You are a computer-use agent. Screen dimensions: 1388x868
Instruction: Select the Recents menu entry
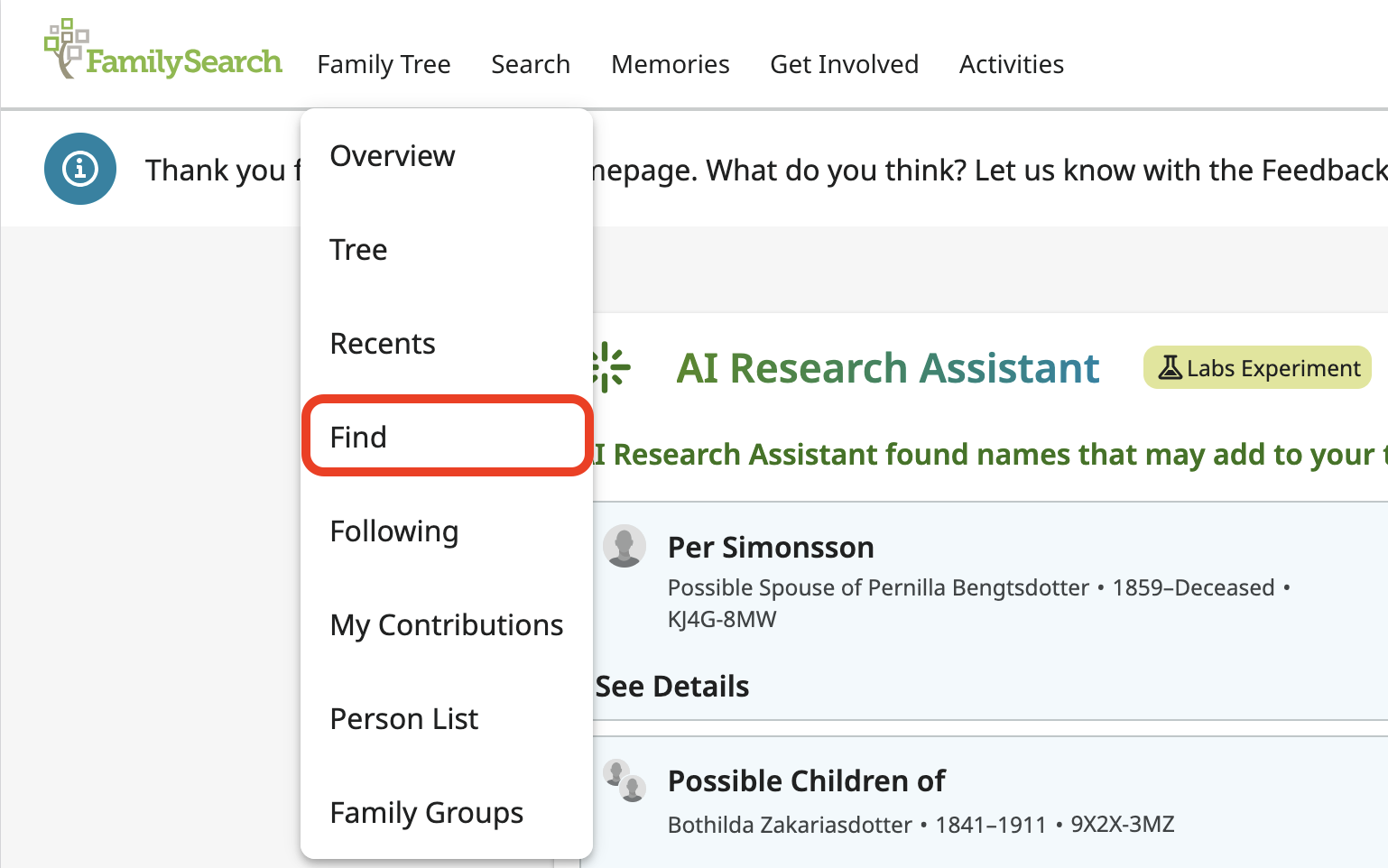pos(383,344)
